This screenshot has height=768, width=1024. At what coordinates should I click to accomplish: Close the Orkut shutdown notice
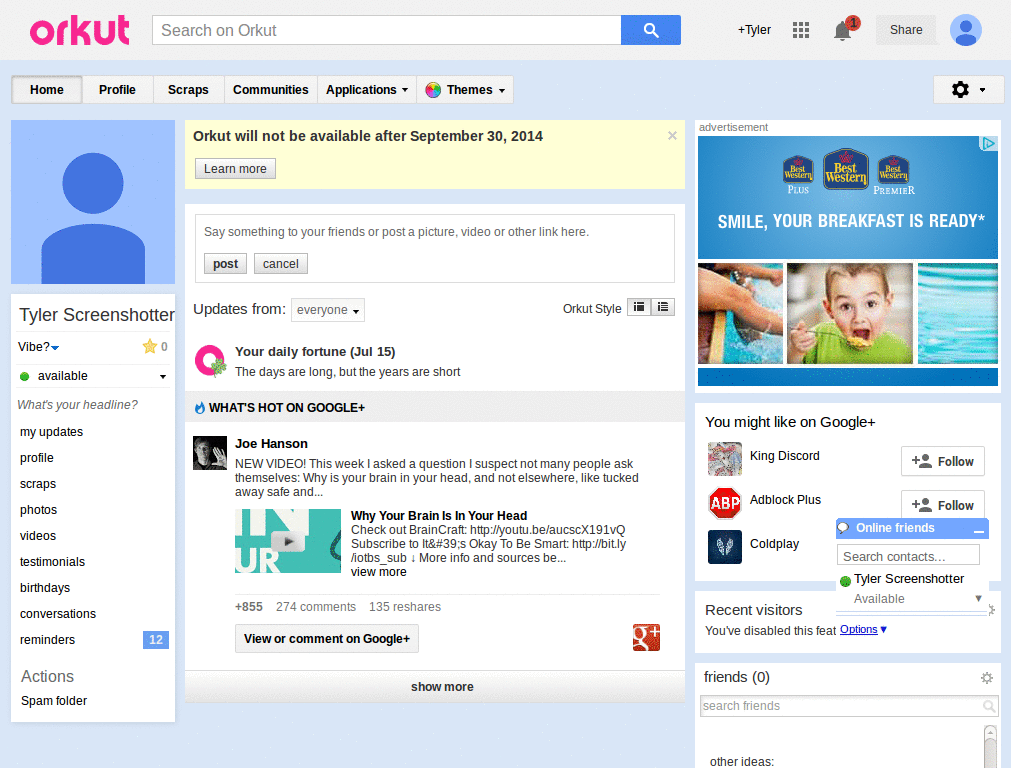tap(672, 136)
